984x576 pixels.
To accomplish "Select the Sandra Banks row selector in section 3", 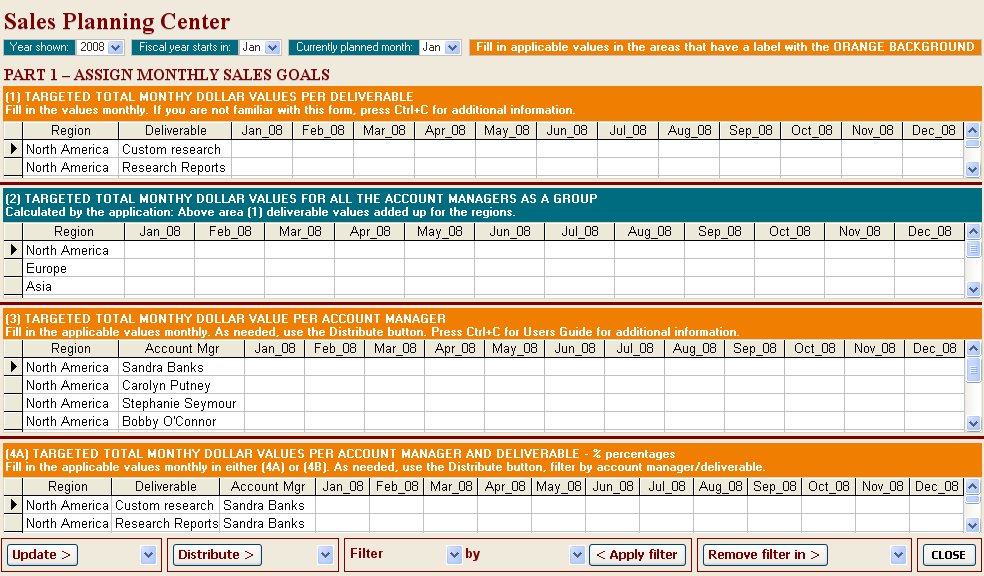I will click(x=13, y=367).
